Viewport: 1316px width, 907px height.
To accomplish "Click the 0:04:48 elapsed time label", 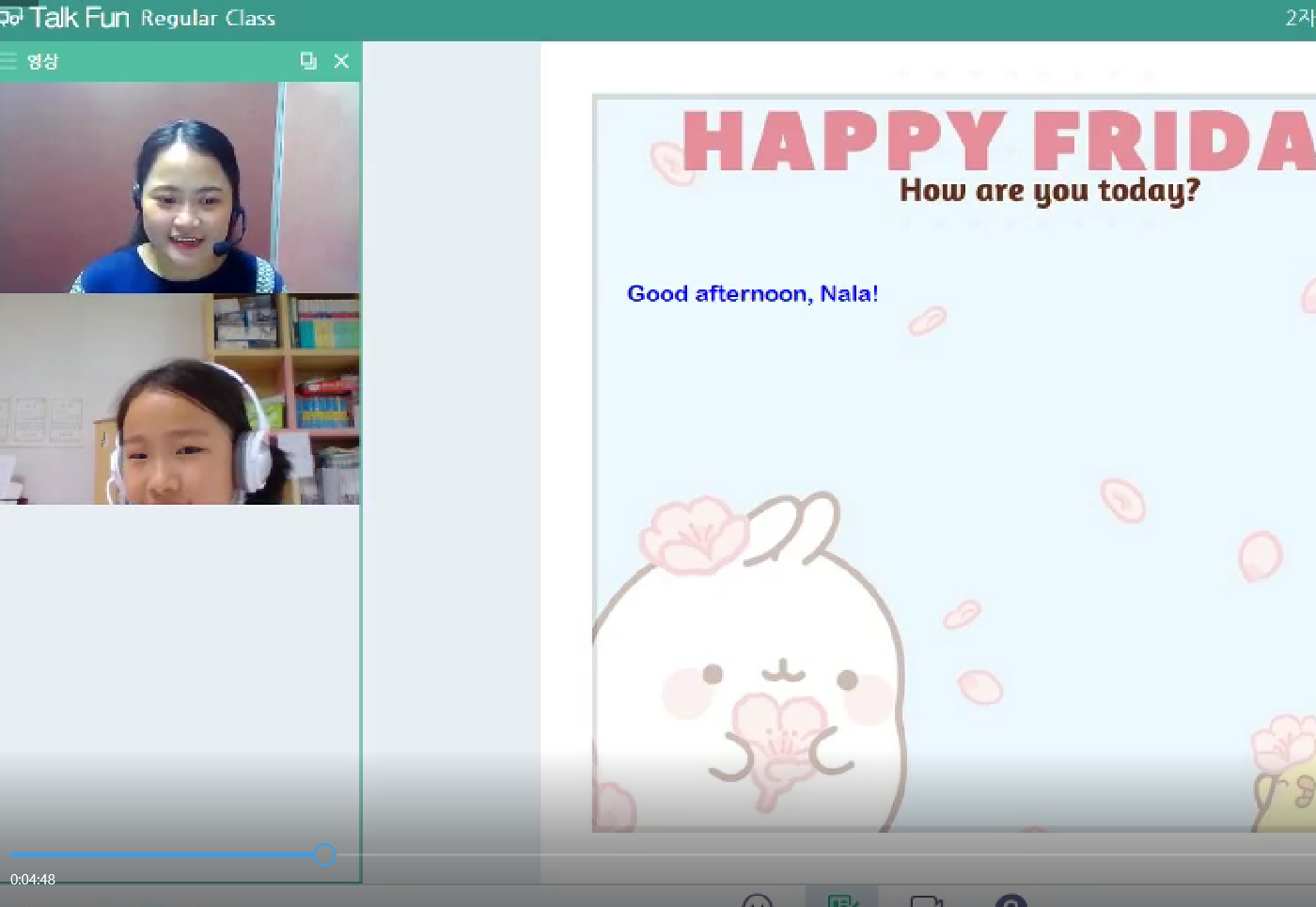I will (x=33, y=880).
